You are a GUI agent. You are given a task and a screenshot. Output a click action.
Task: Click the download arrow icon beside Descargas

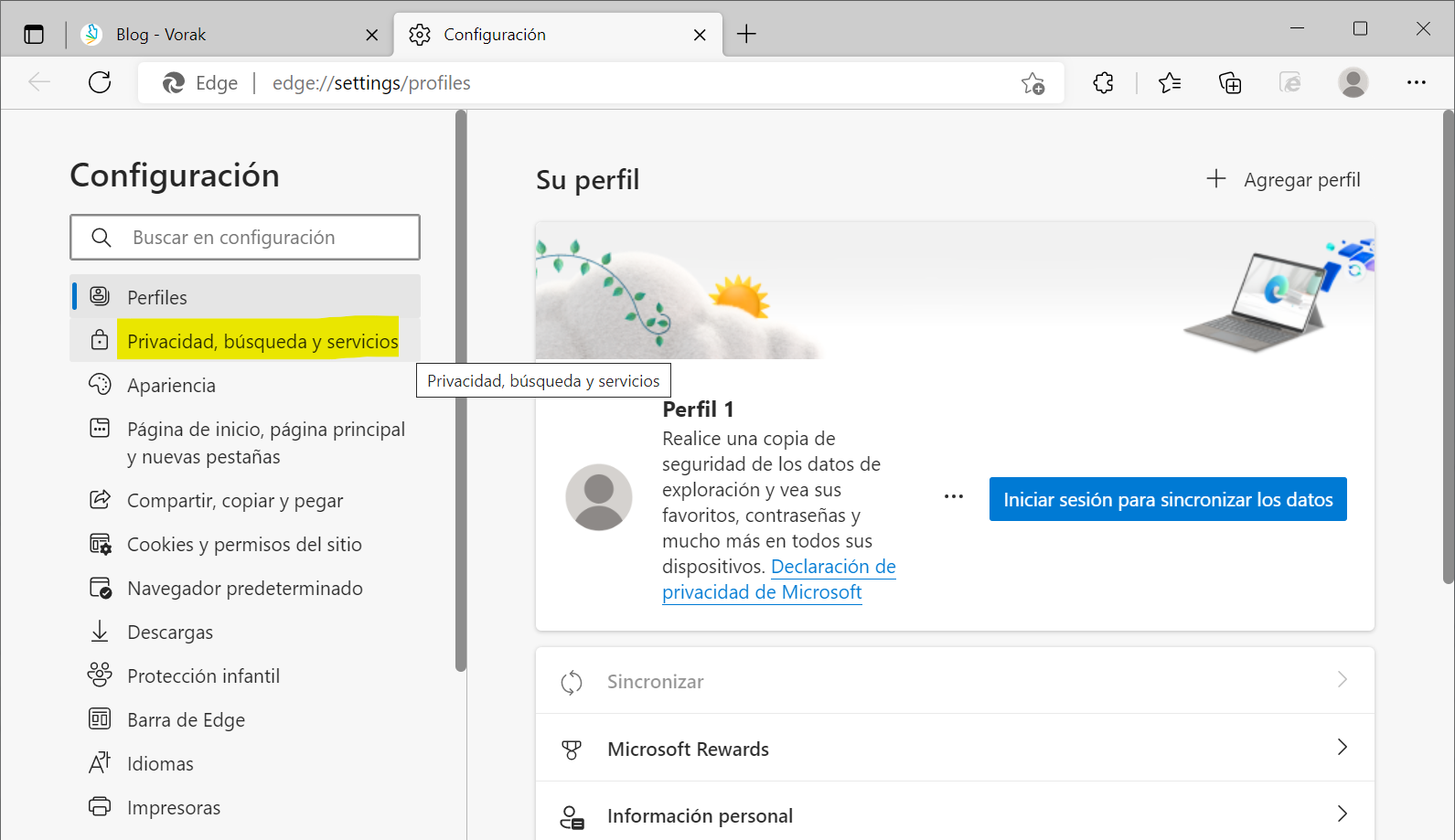(100, 632)
